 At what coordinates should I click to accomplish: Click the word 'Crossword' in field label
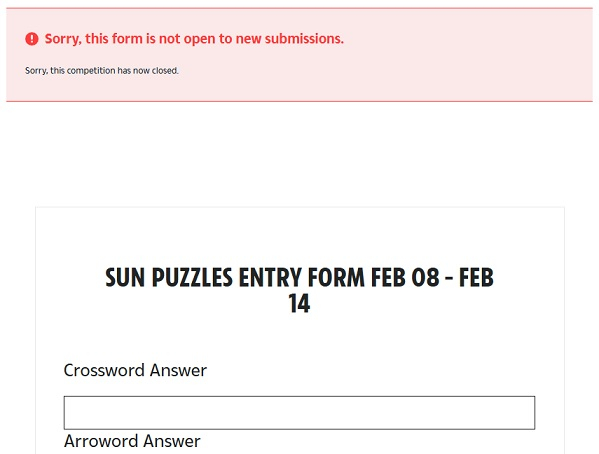[x=104, y=370]
